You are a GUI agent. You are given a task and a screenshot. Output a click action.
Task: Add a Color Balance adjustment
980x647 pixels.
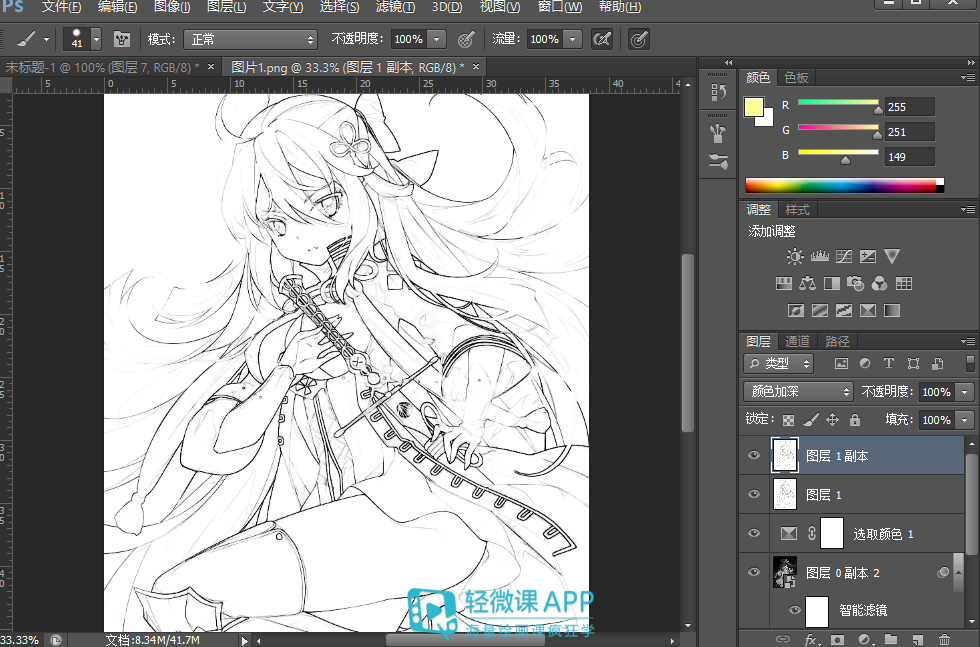tap(808, 284)
